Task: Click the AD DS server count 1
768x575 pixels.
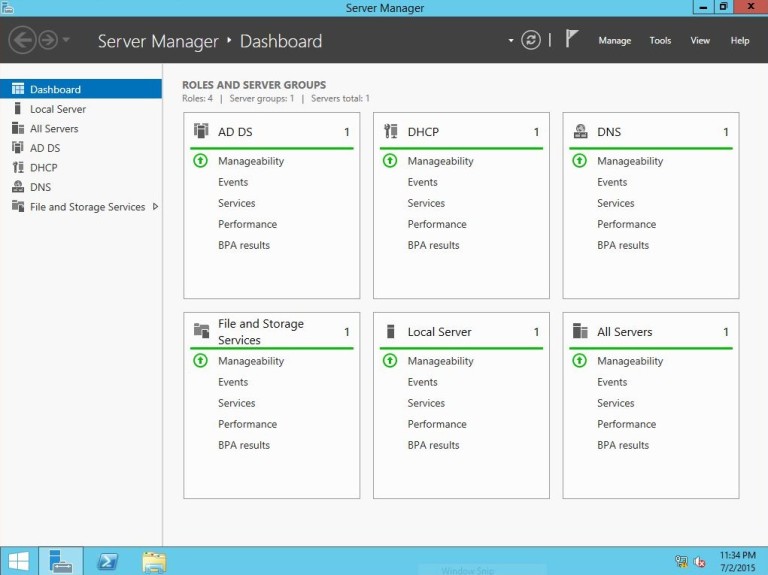Action: (x=347, y=132)
